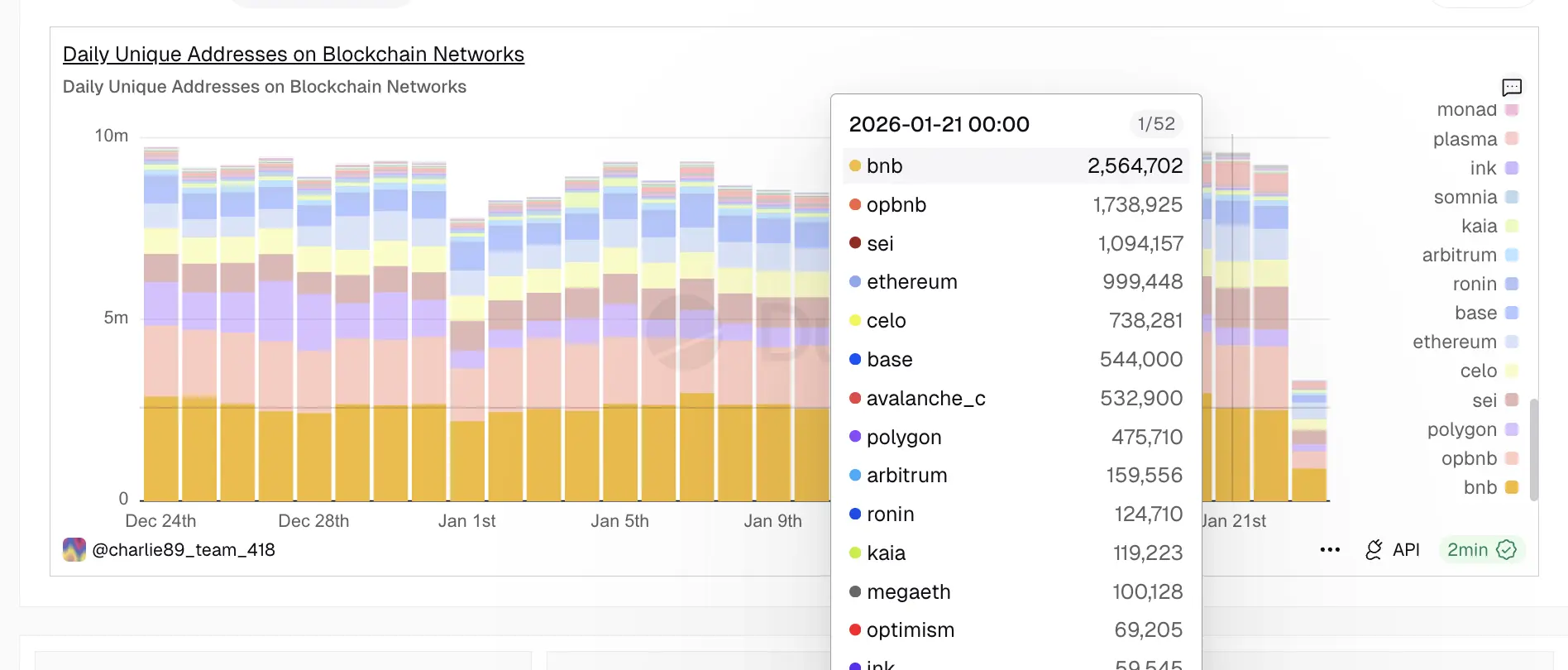Select the ethereum row in tooltip
This screenshot has width=1568, height=670.
1016,281
